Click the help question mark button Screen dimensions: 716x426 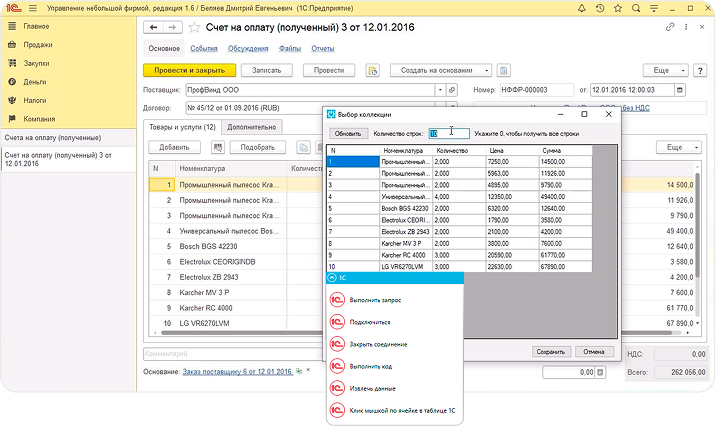point(700,70)
